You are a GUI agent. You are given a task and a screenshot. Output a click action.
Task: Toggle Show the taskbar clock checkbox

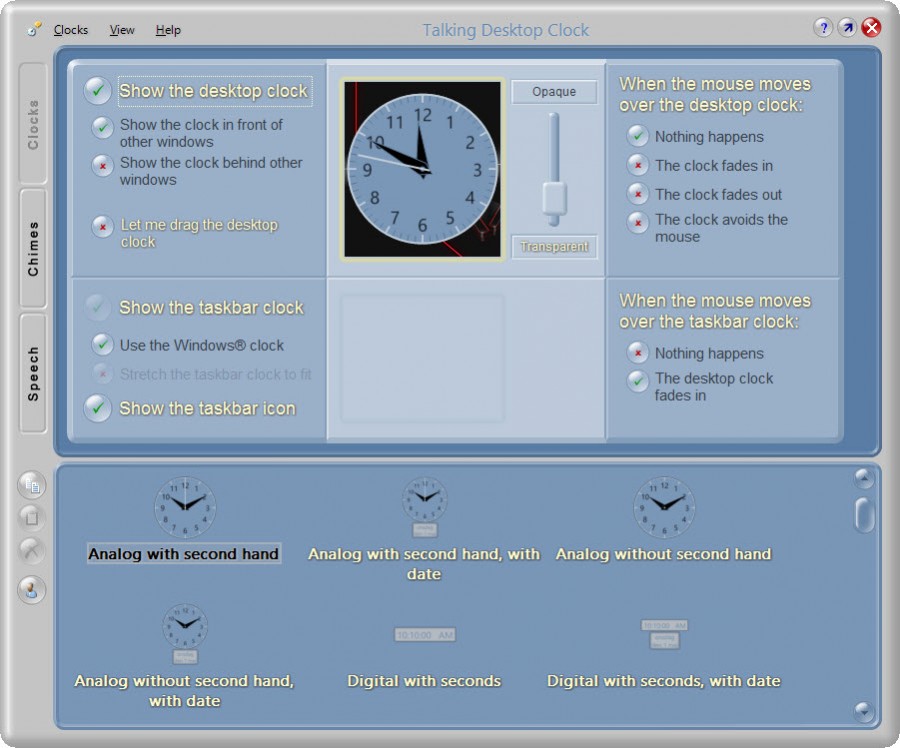coord(98,308)
